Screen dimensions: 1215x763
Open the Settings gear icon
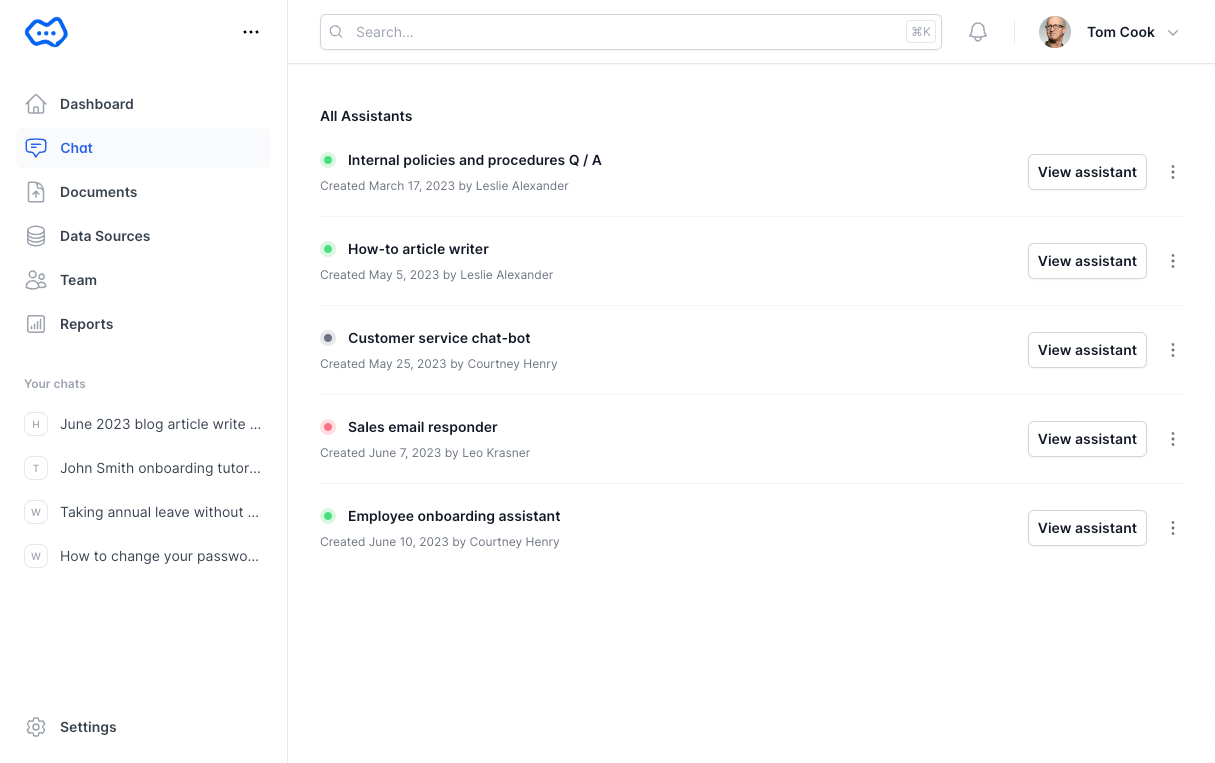36,727
